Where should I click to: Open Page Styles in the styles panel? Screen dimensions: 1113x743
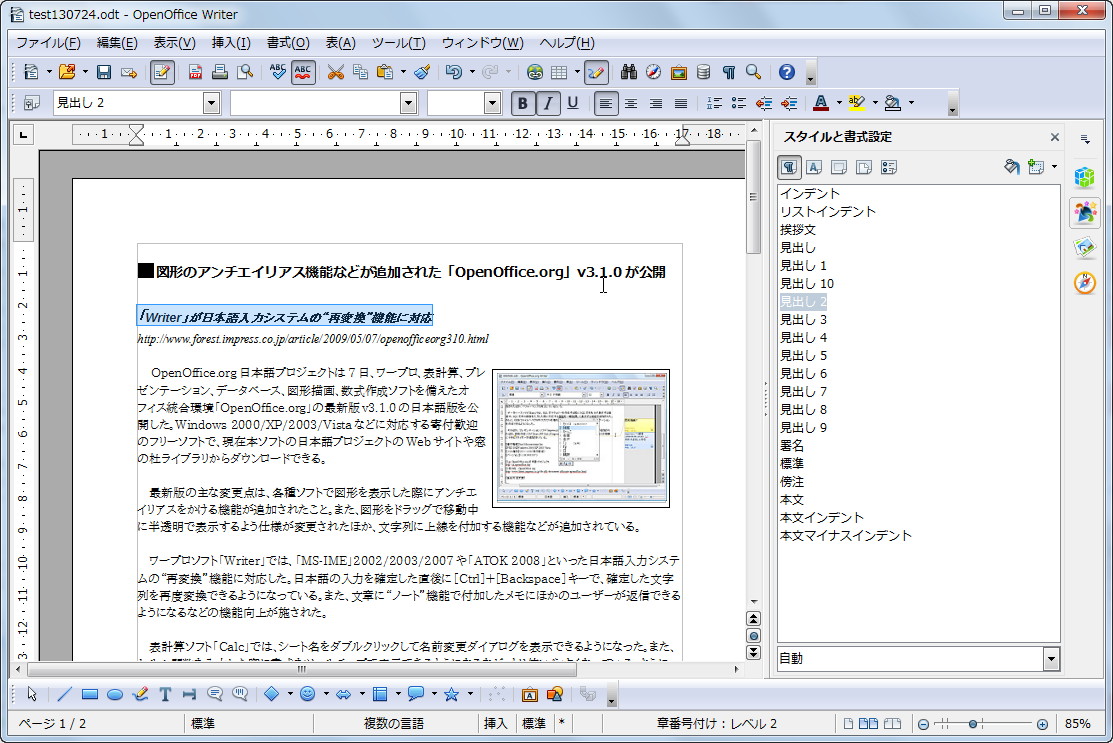(x=863, y=167)
